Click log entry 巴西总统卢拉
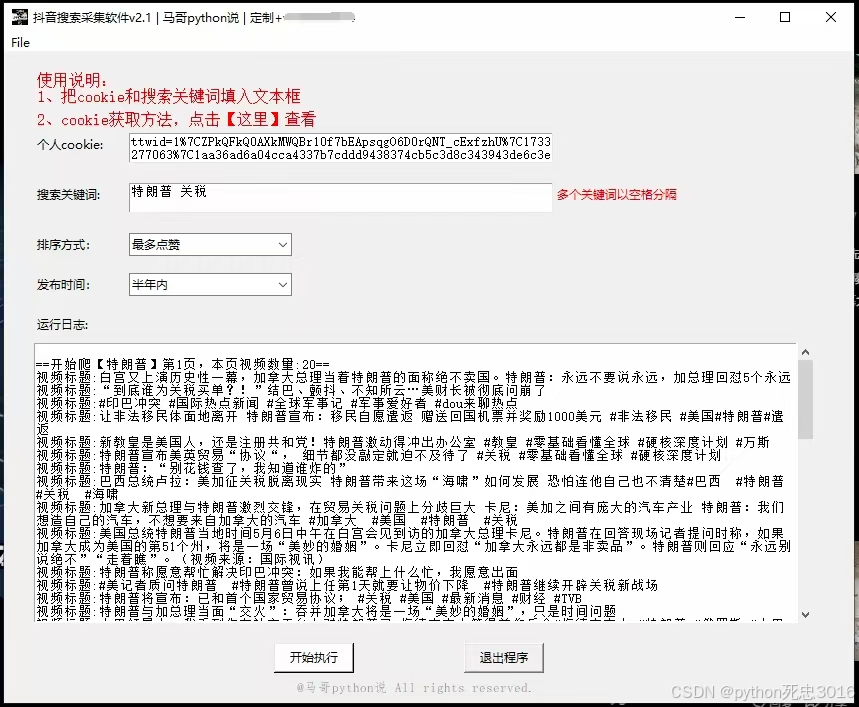 tap(410, 488)
